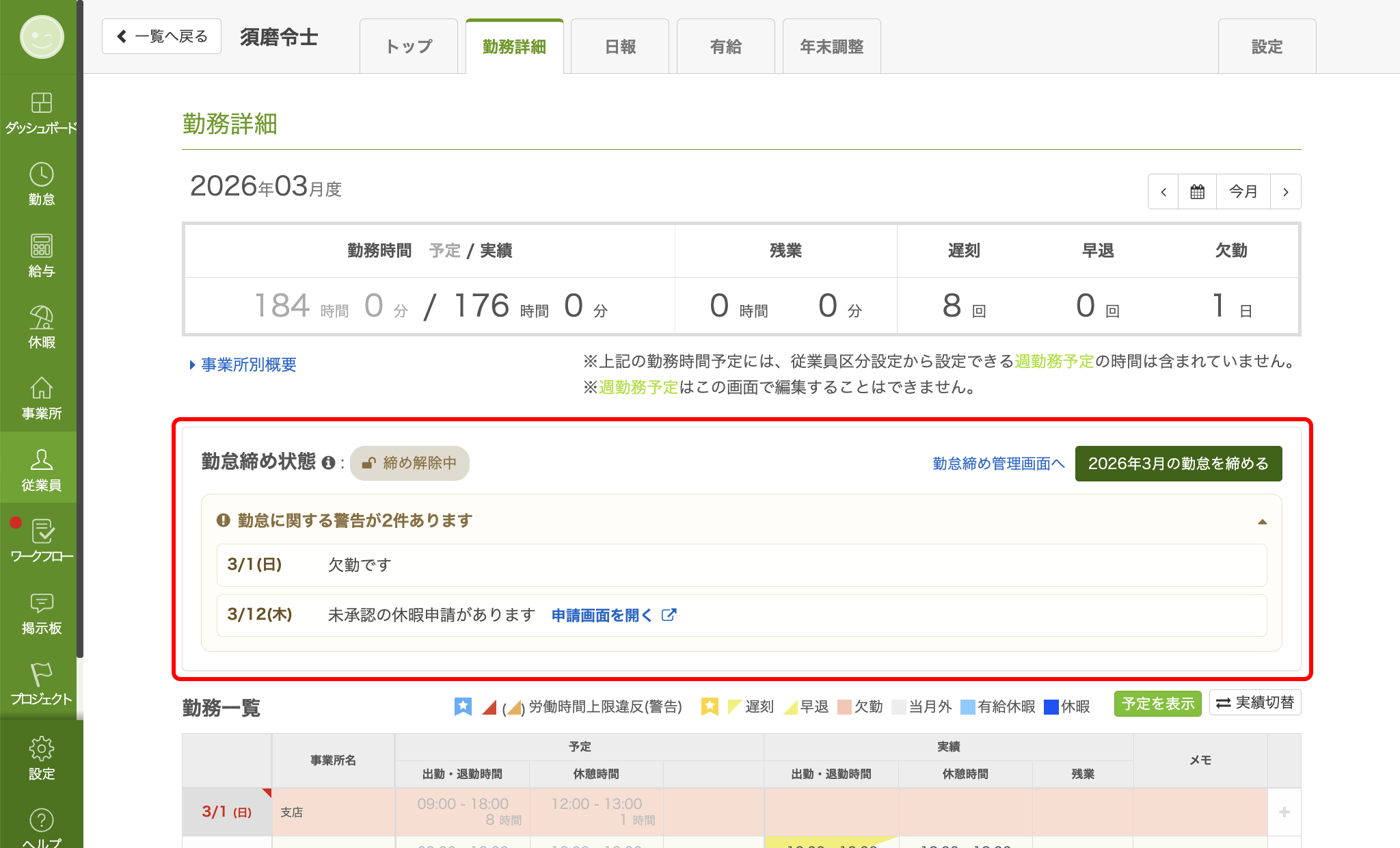The height and width of the screenshot is (848, 1400).
Task: Open the calendar month picker icon
Action: (1197, 192)
